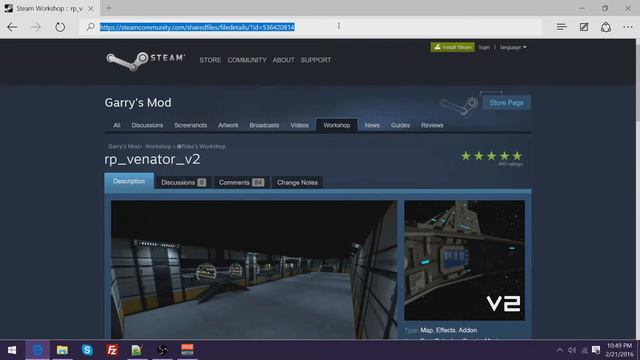Open the OBS icon in taskbar
Screen dimensions: 640x360
click(162, 350)
